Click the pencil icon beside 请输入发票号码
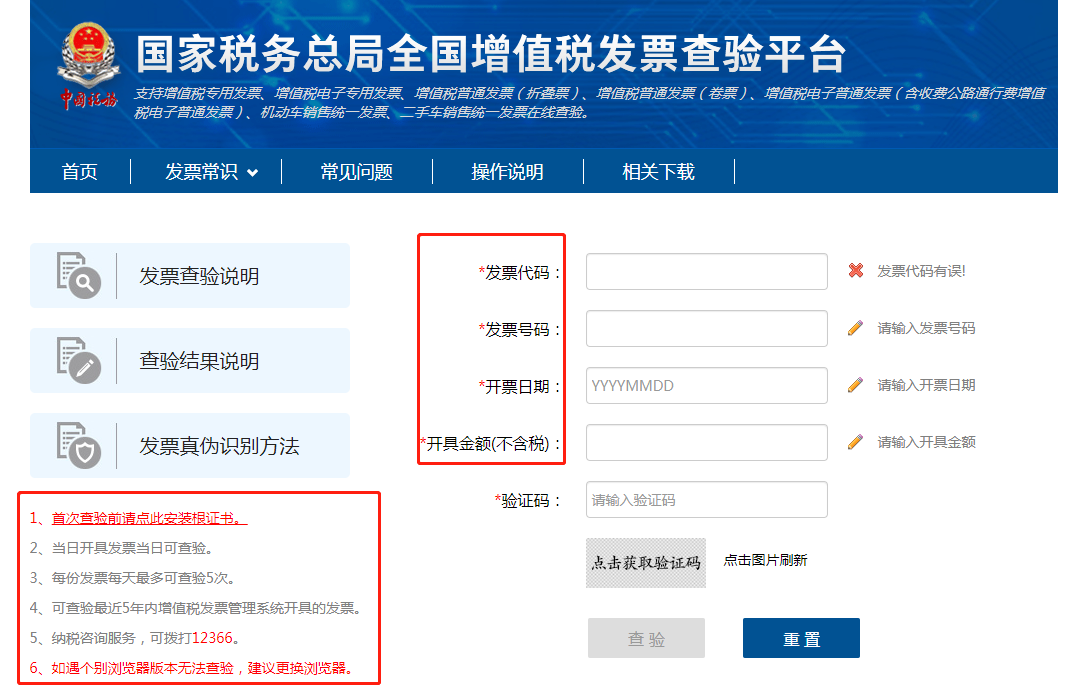The image size is (1080, 692). (855, 328)
